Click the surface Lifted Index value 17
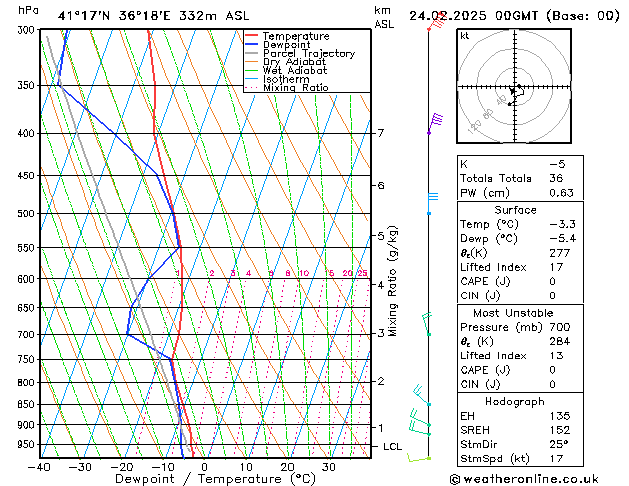The width and height of the screenshot is (629, 486). (x=556, y=267)
